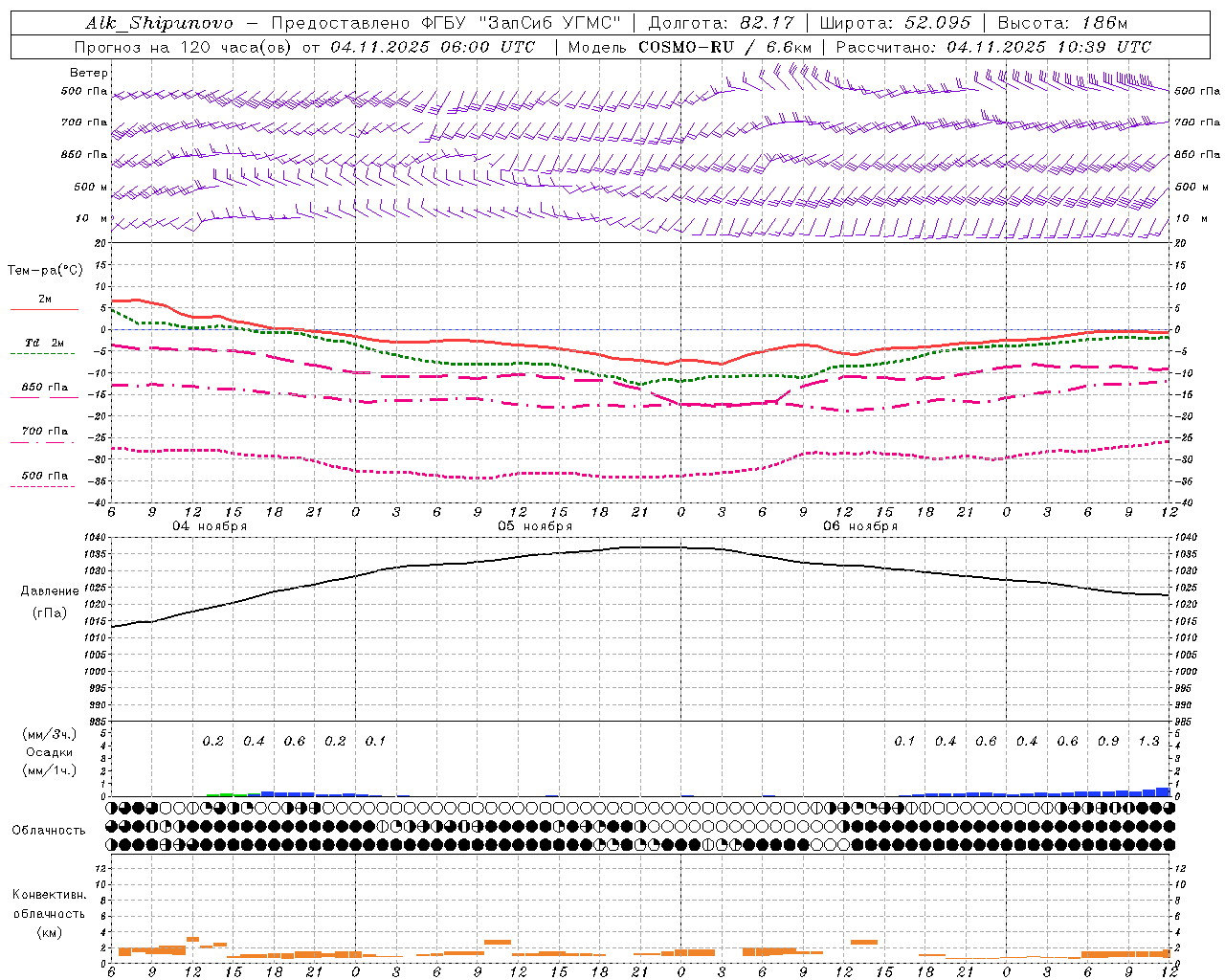
Task: Click the Осадки chart label
Action: (49, 752)
